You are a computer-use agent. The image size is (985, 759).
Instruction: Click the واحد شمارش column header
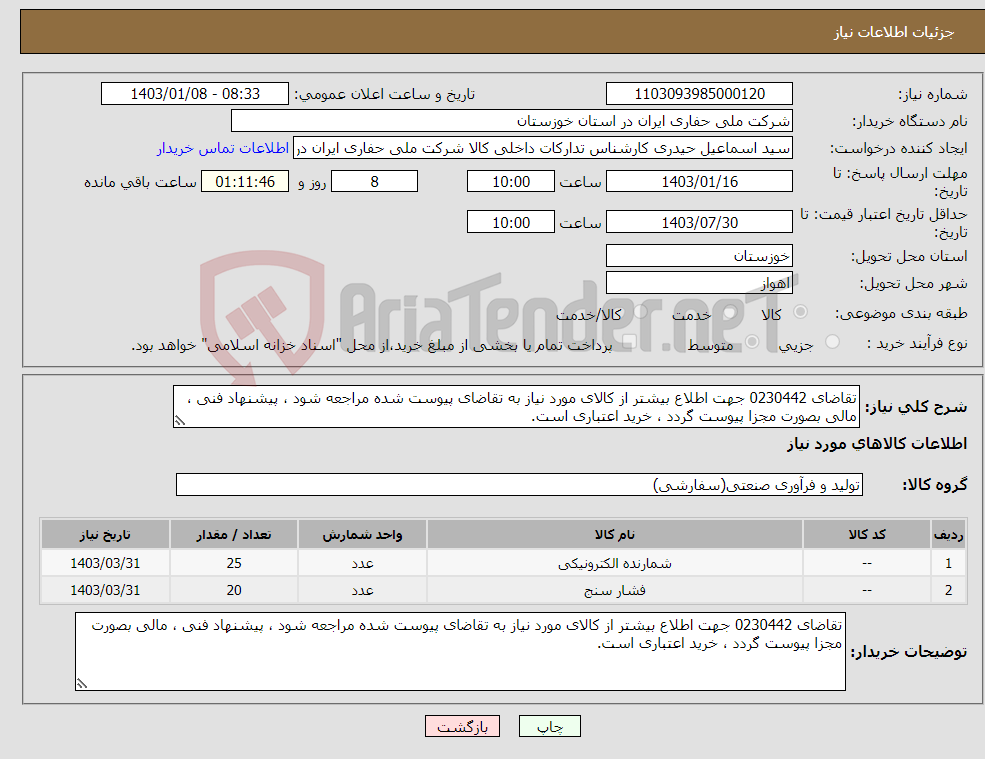[x=362, y=535]
